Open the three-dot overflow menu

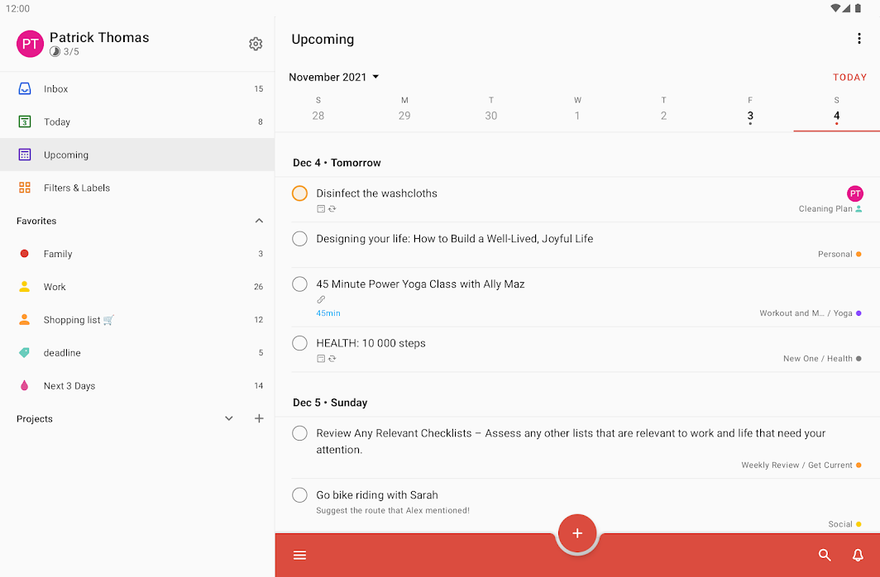click(x=859, y=38)
